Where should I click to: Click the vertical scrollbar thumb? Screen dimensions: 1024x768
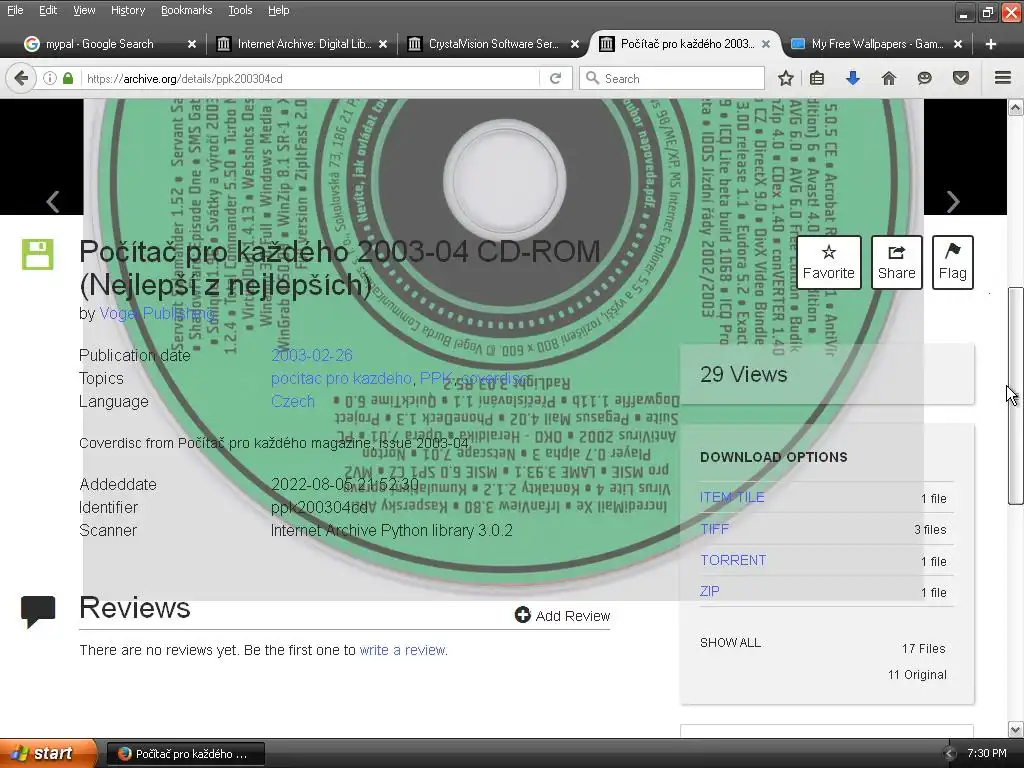1015,395
